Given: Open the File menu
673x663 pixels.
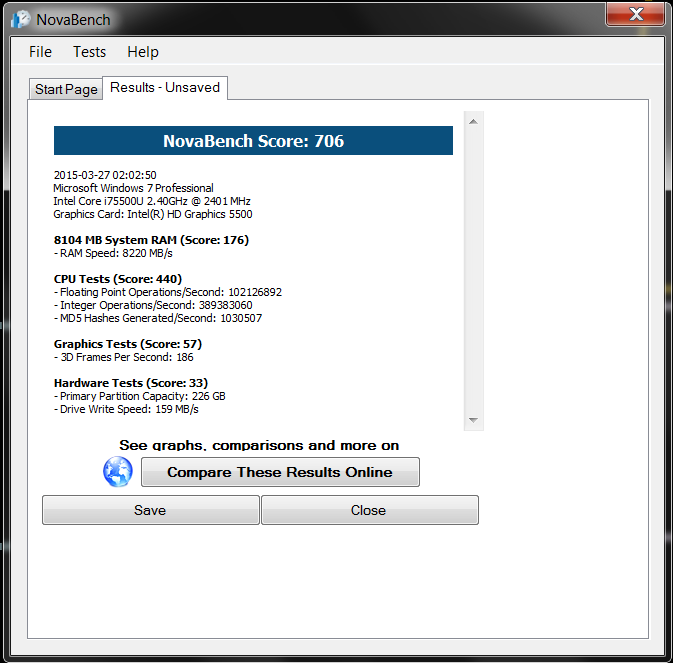Looking at the screenshot, I should point(40,52).
